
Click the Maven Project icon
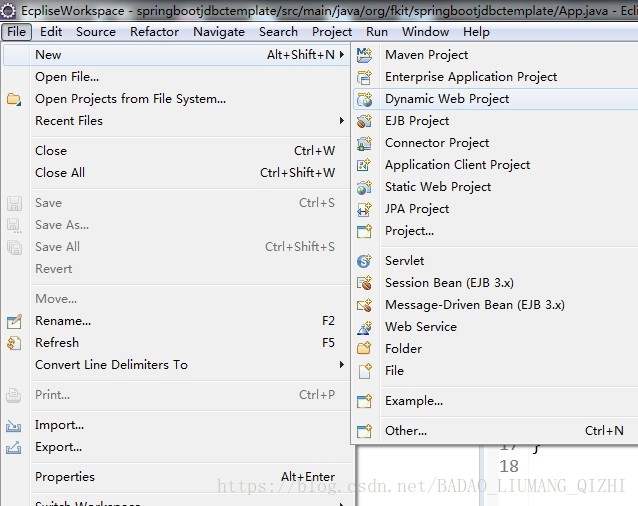point(364,55)
